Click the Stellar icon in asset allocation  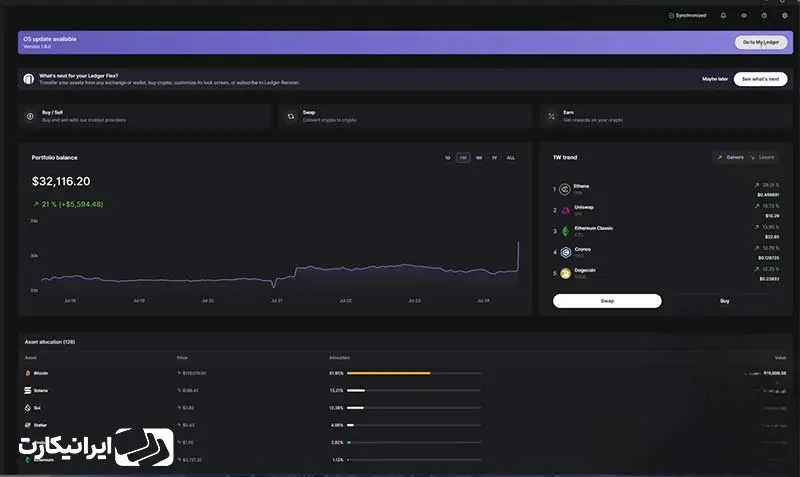28,425
